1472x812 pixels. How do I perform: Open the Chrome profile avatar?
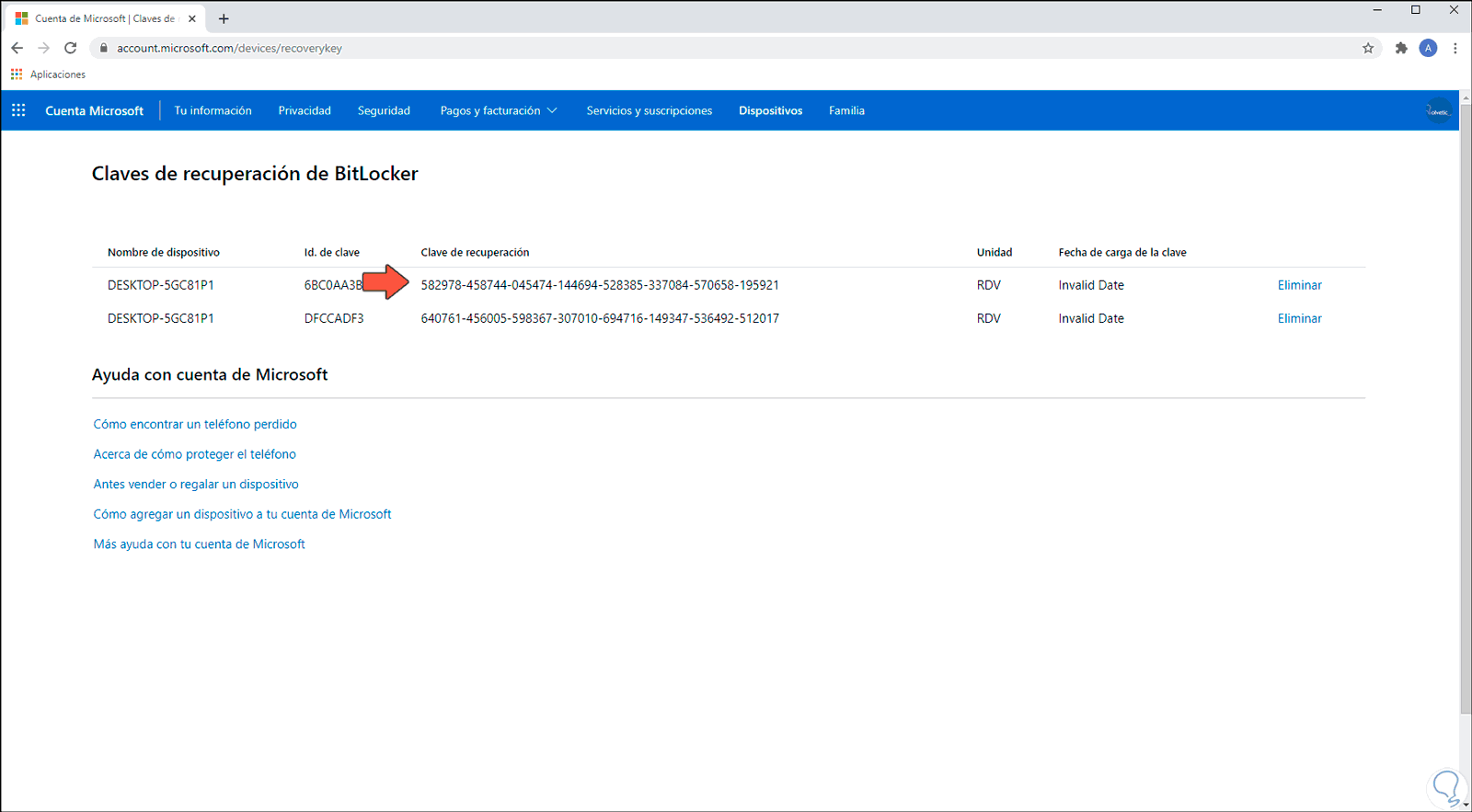pyautogui.click(x=1428, y=48)
